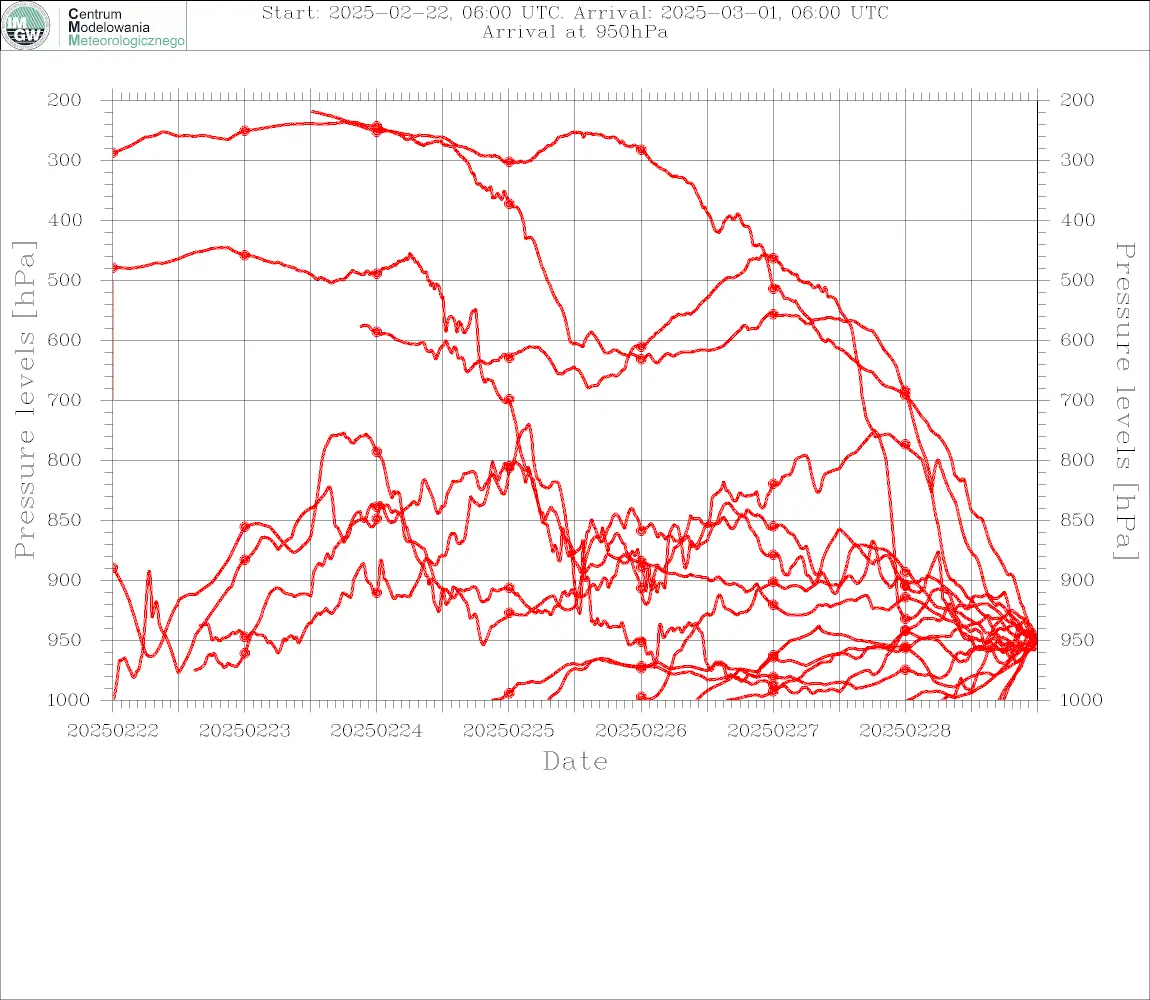
Task: Click the 20250226 date label
Action: tap(641, 731)
